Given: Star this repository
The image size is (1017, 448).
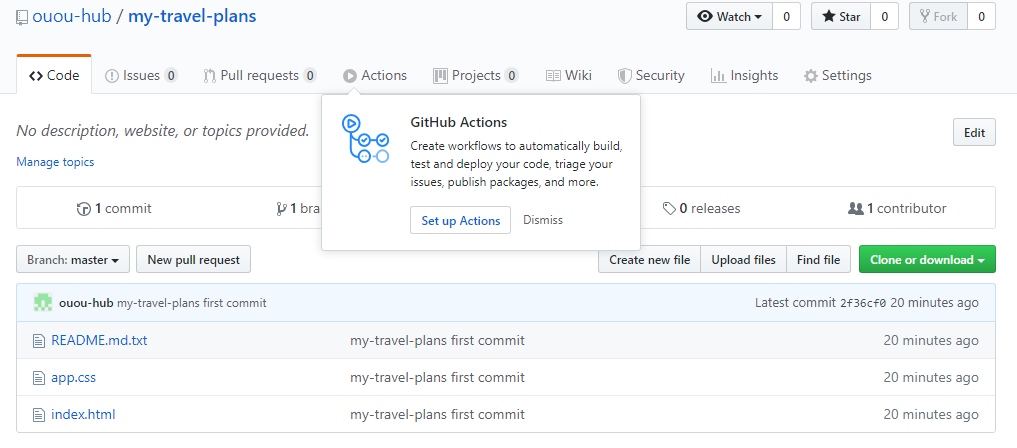Looking at the screenshot, I should (x=840, y=17).
